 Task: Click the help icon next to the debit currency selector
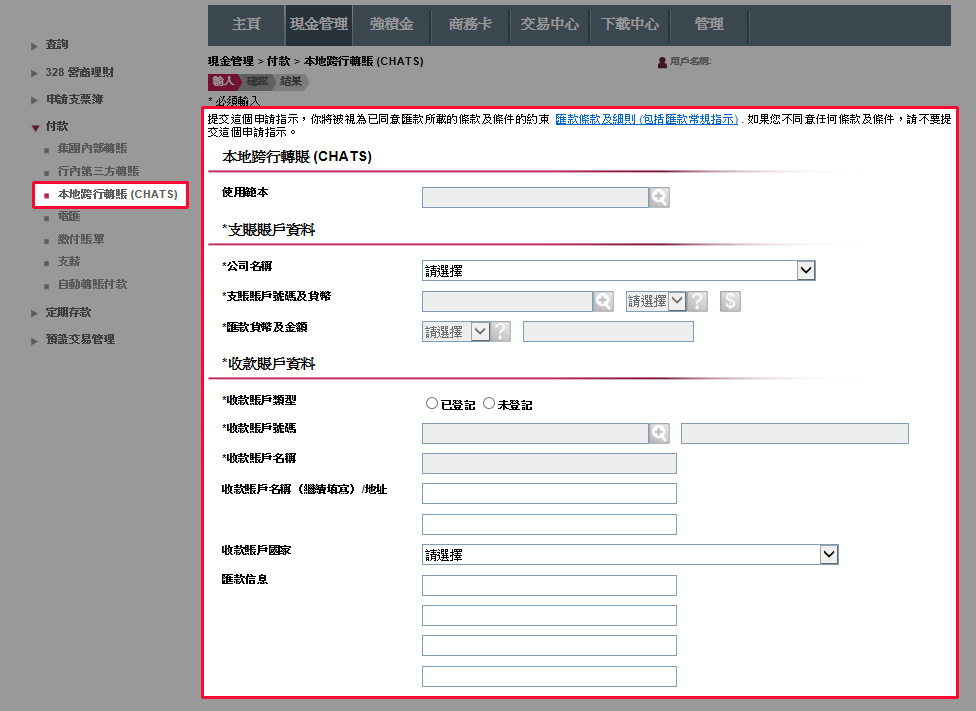(697, 300)
